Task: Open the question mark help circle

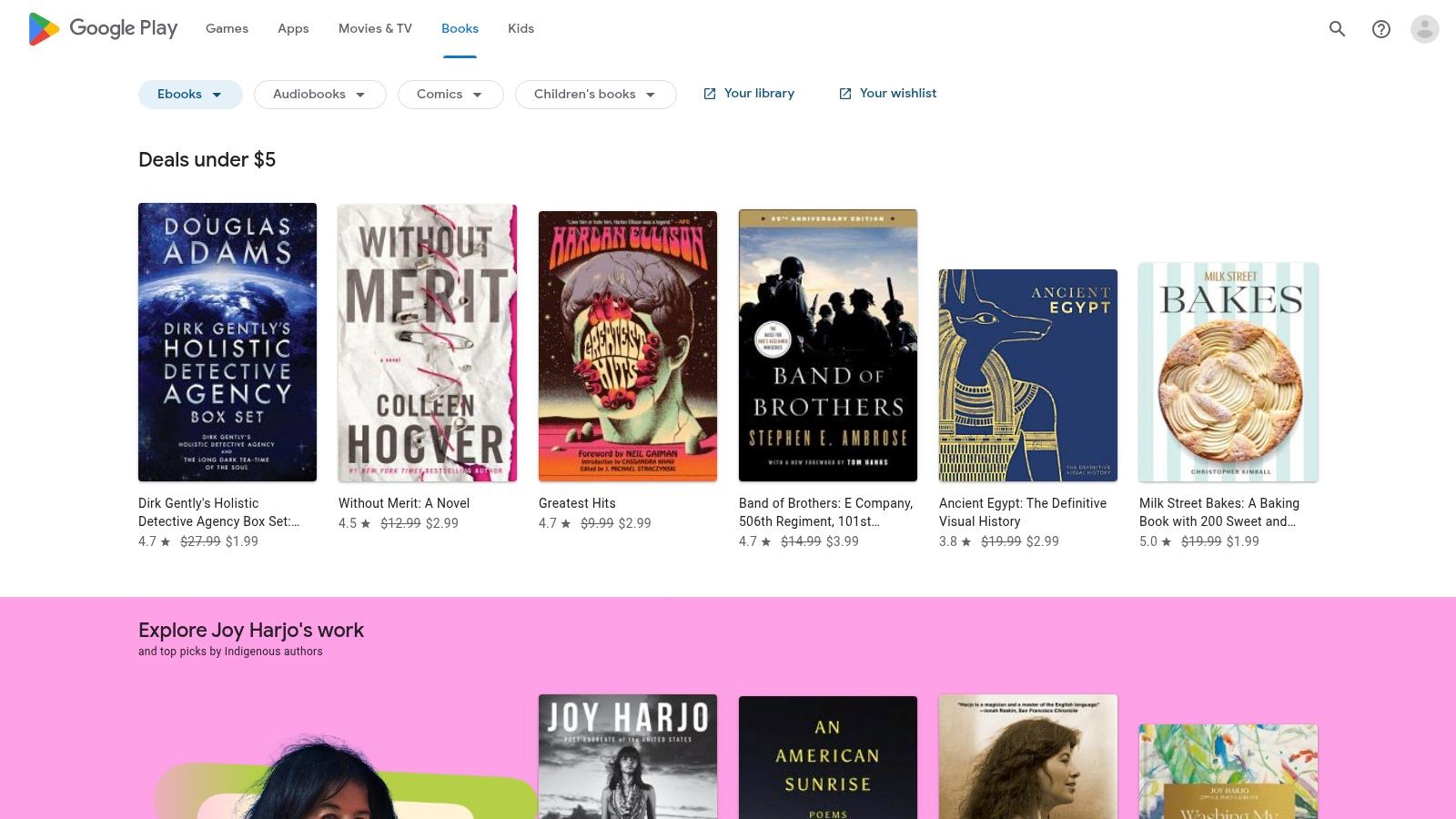Action: 1380,28
